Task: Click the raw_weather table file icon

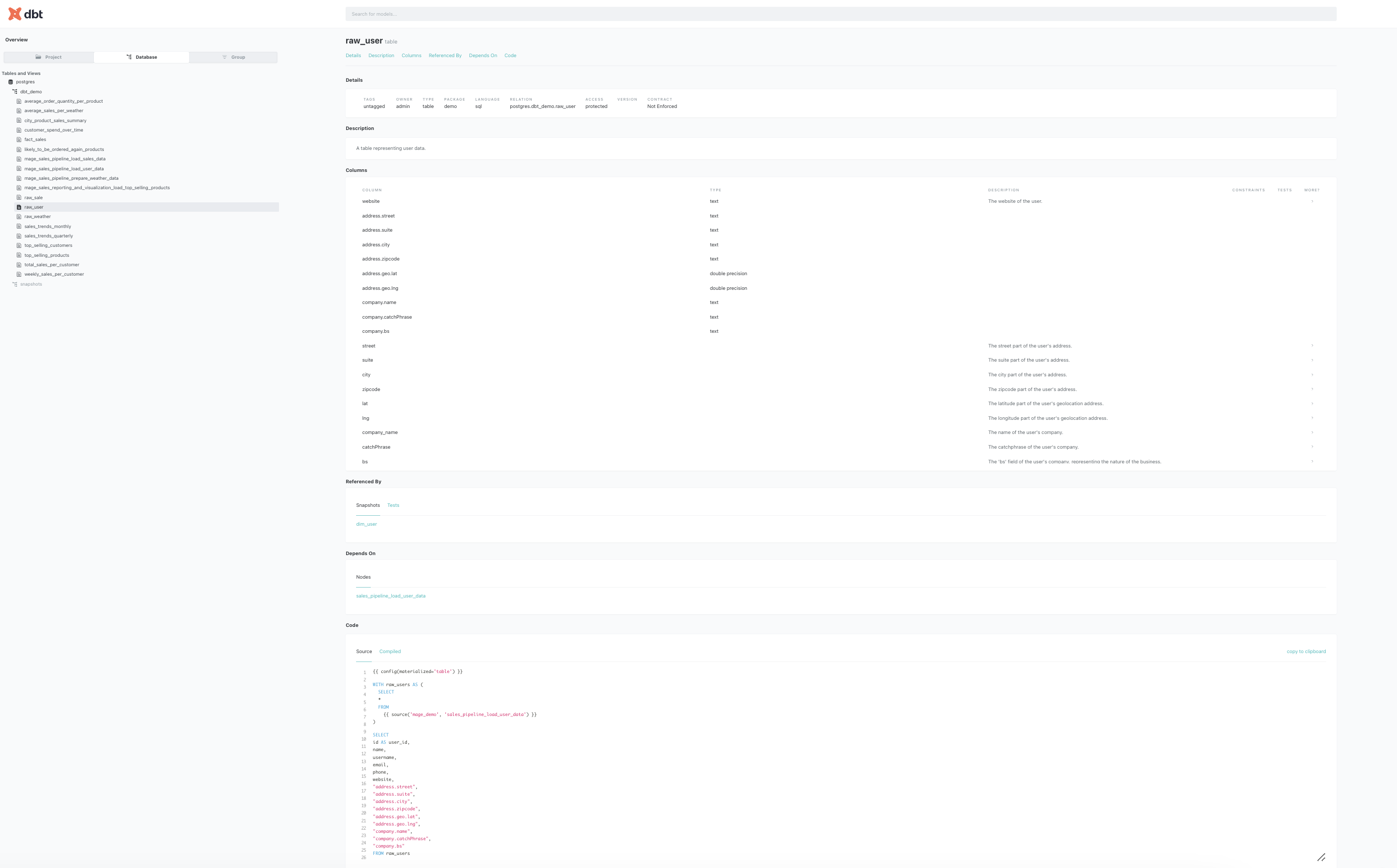Action: tap(19, 216)
